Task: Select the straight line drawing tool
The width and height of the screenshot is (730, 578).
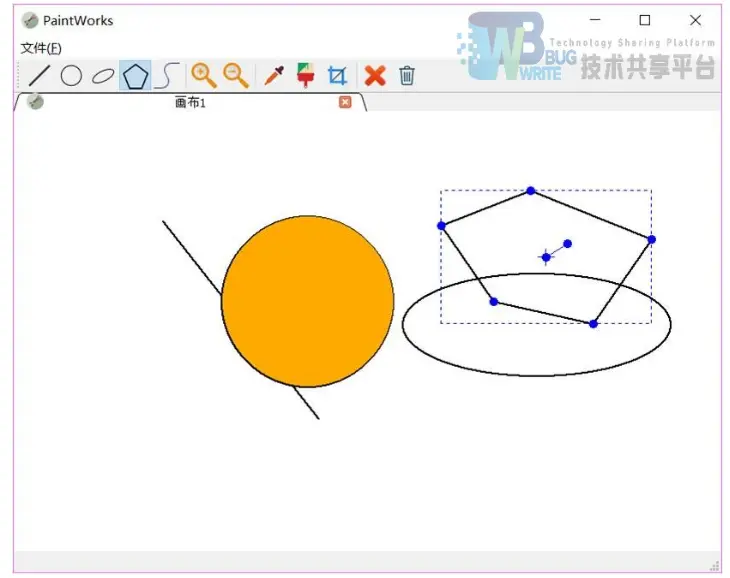Action: click(x=40, y=75)
